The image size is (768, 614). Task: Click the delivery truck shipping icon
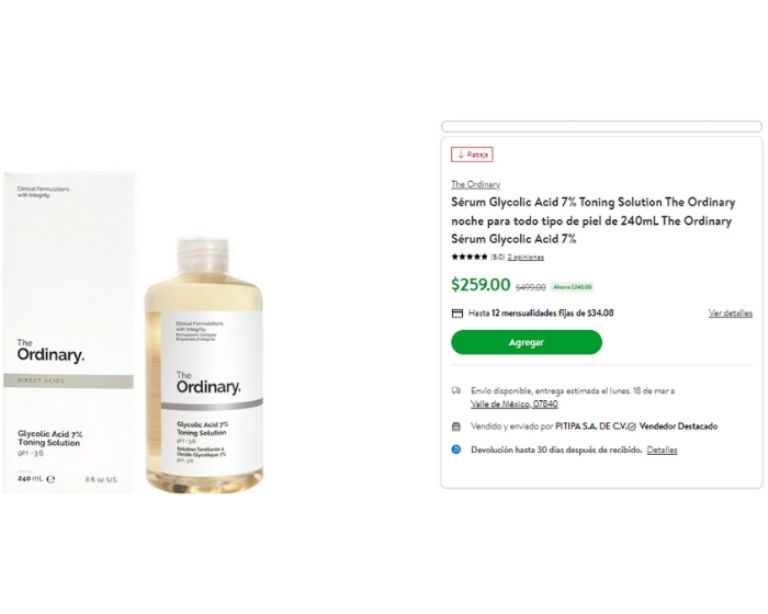coord(456,390)
